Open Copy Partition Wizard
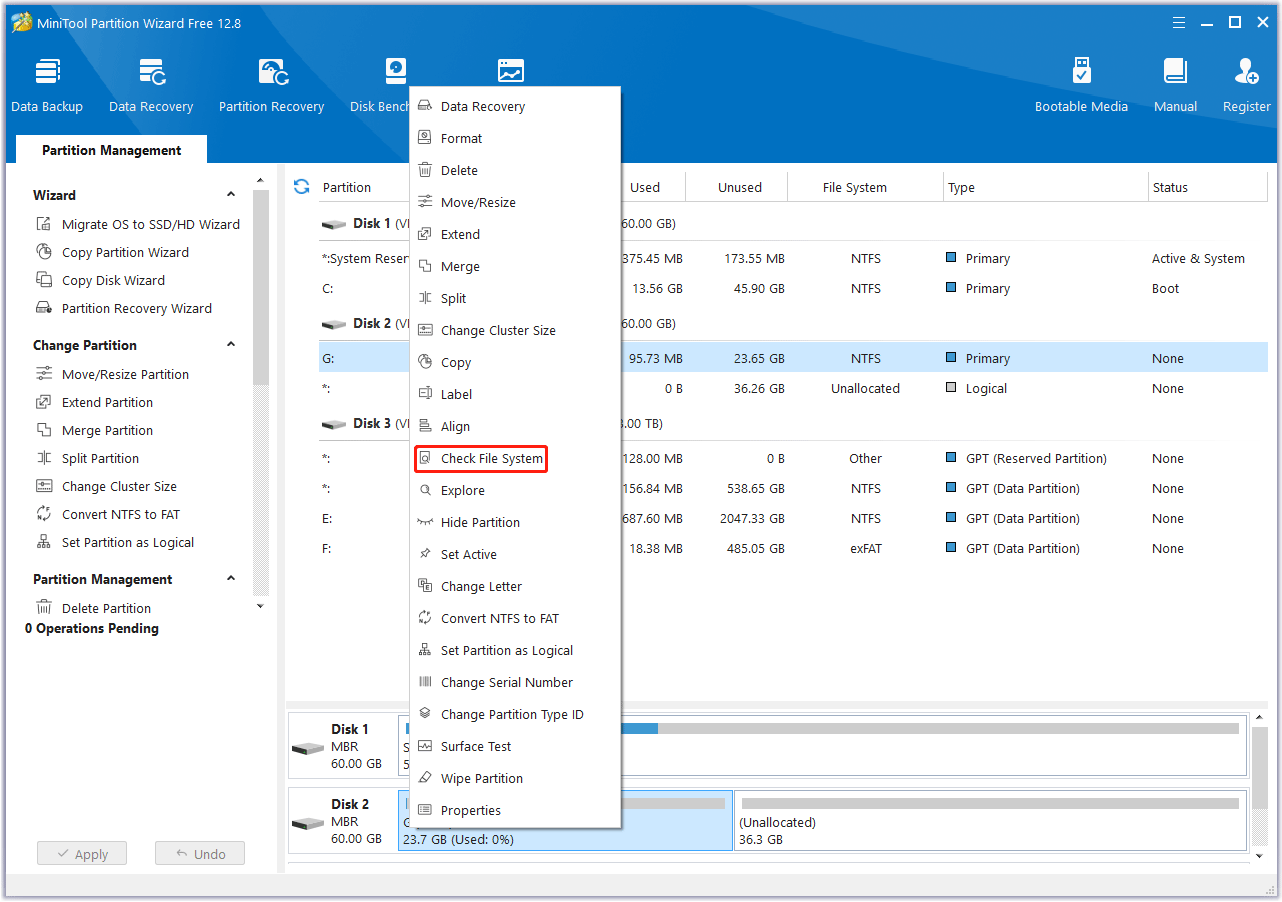Image resolution: width=1282 pixels, height=902 pixels. click(x=112, y=252)
